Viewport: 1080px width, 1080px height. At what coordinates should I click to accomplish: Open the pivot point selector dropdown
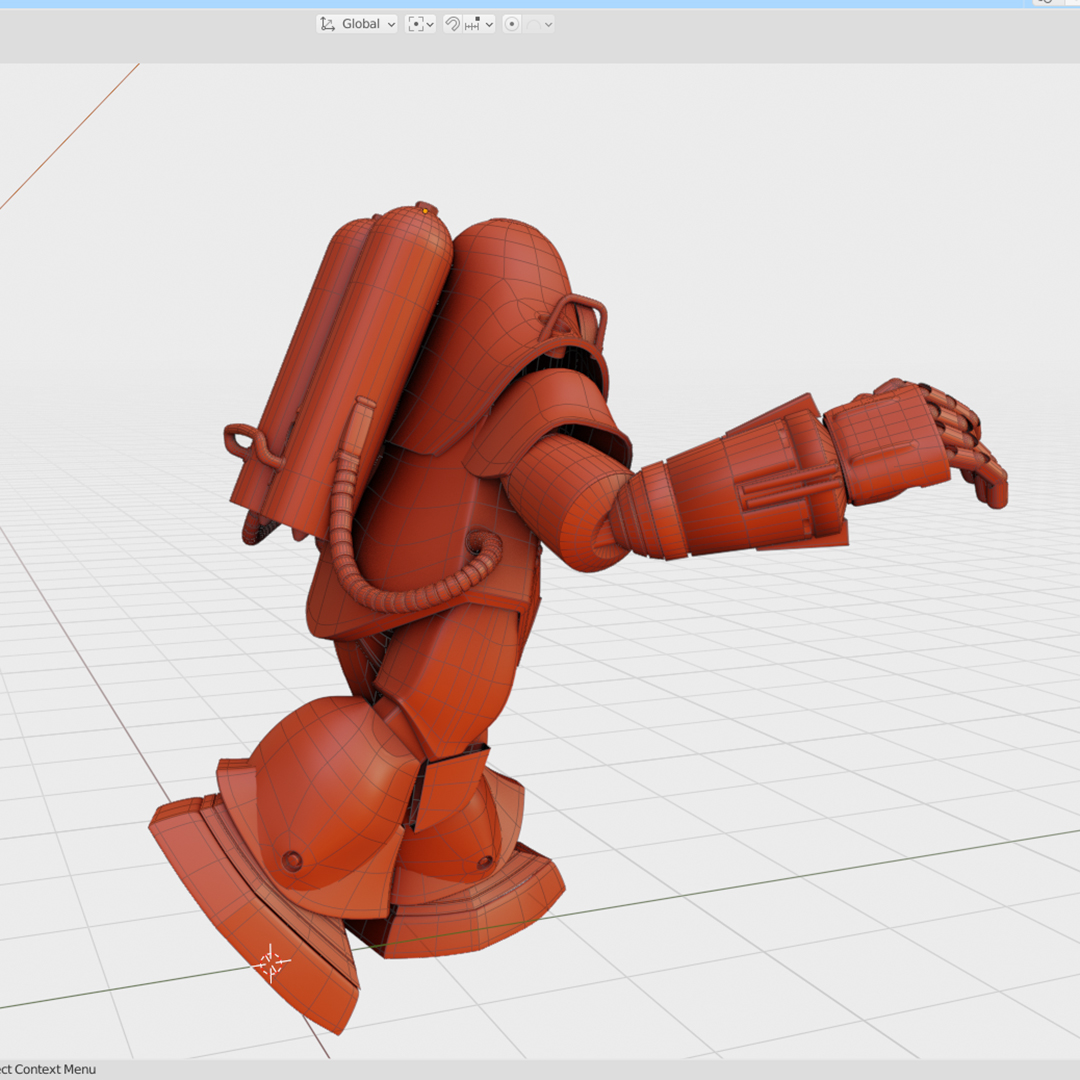(x=420, y=24)
